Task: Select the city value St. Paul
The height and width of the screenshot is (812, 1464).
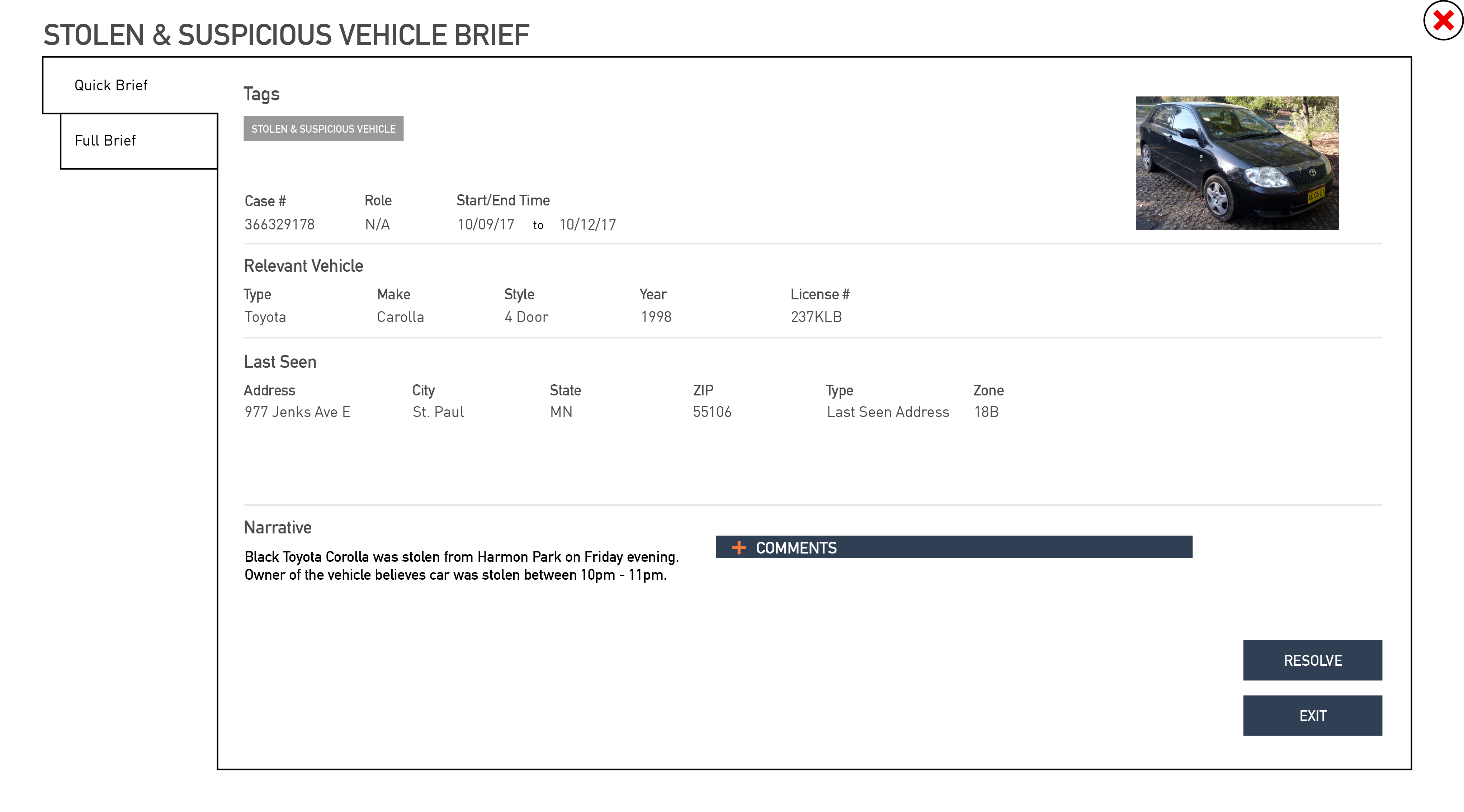Action: click(438, 412)
